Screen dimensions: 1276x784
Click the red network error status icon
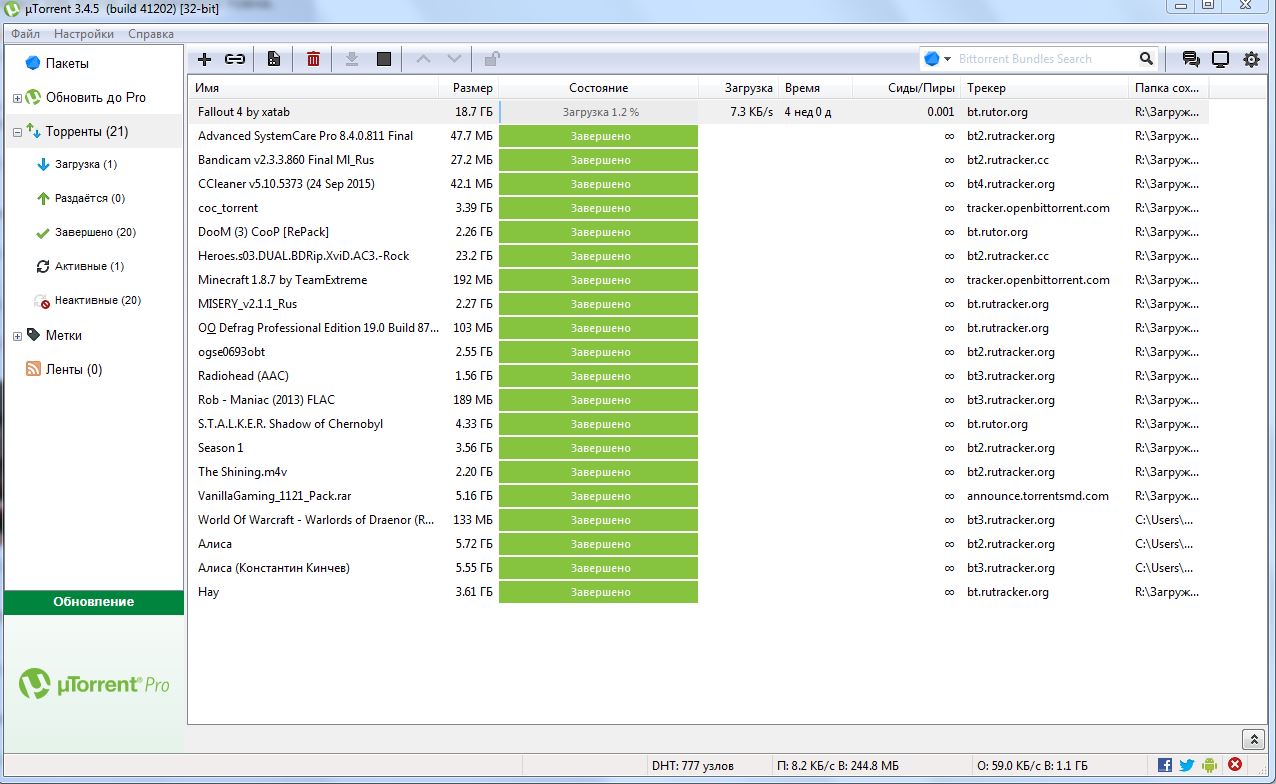pyautogui.click(x=1235, y=765)
